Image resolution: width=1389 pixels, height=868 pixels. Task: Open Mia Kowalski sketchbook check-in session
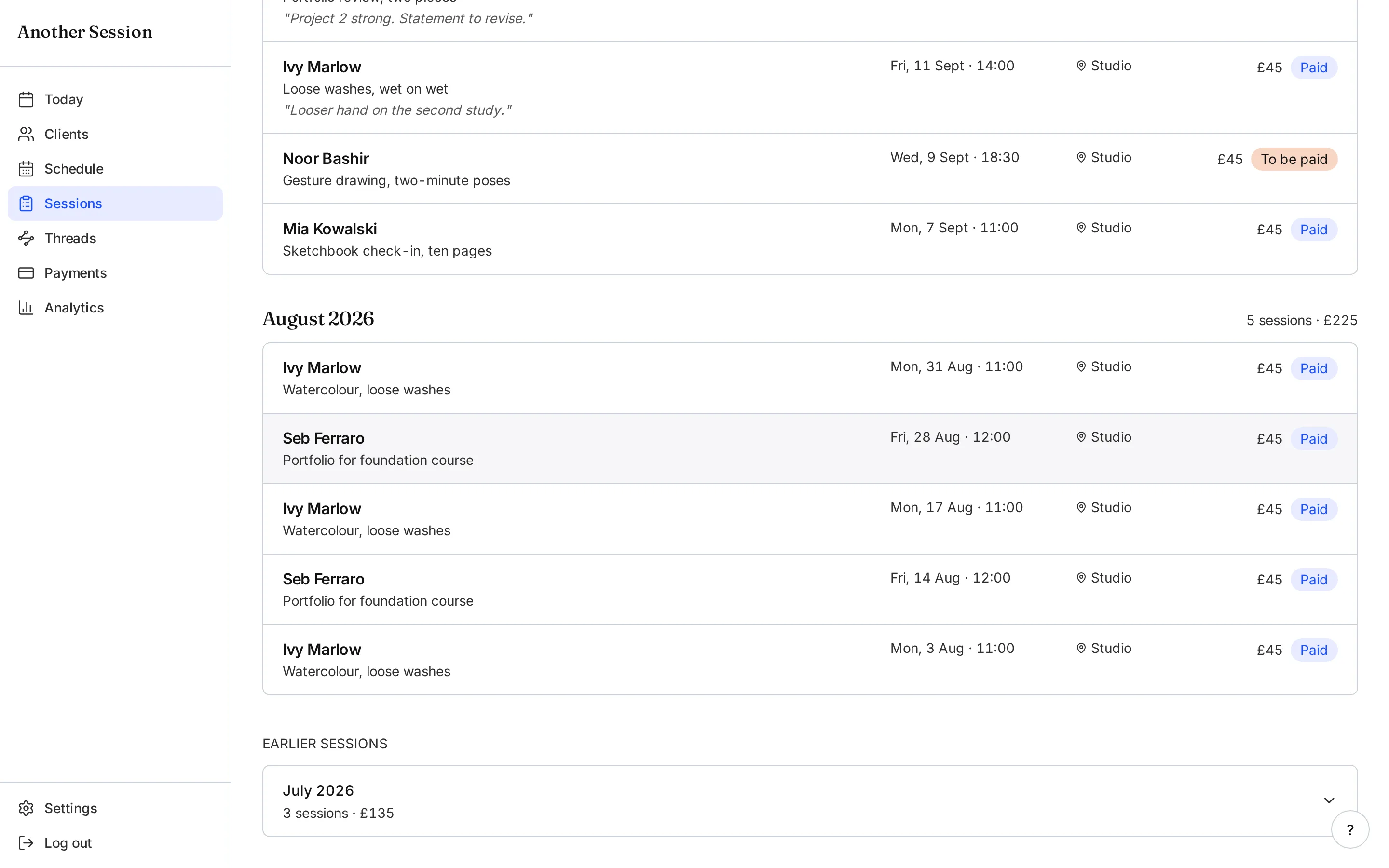pos(810,239)
